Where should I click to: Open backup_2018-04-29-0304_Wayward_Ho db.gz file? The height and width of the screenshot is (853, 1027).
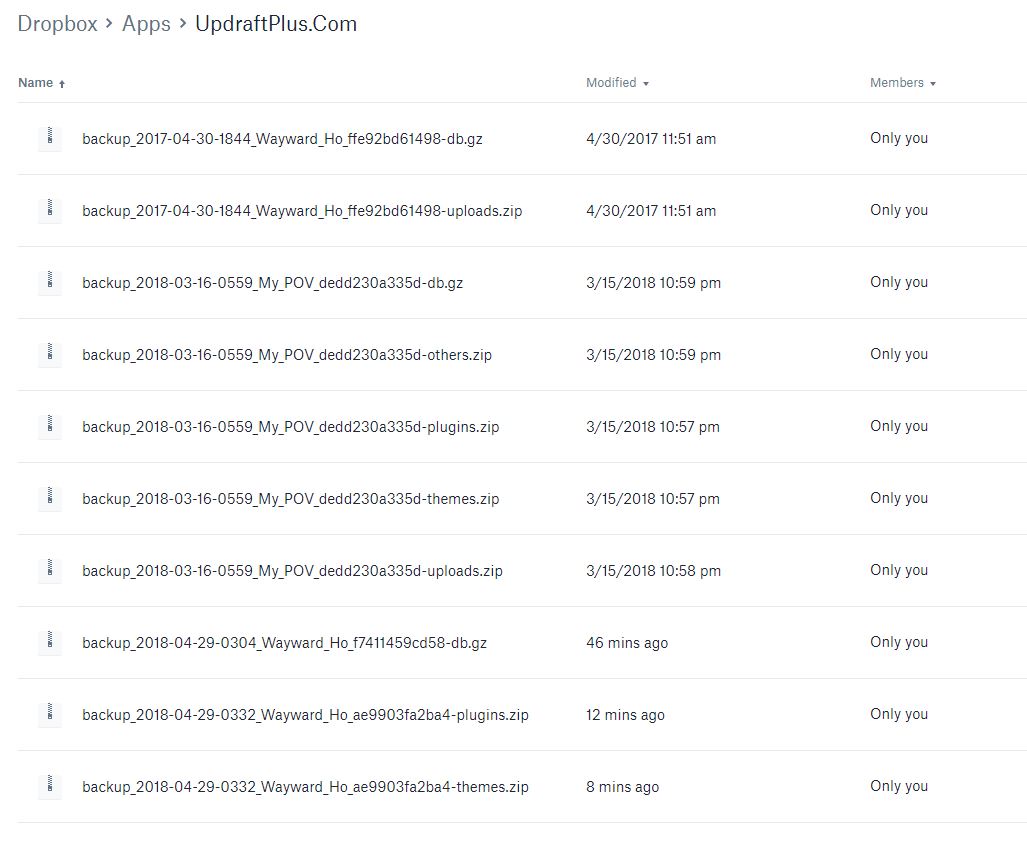point(284,643)
